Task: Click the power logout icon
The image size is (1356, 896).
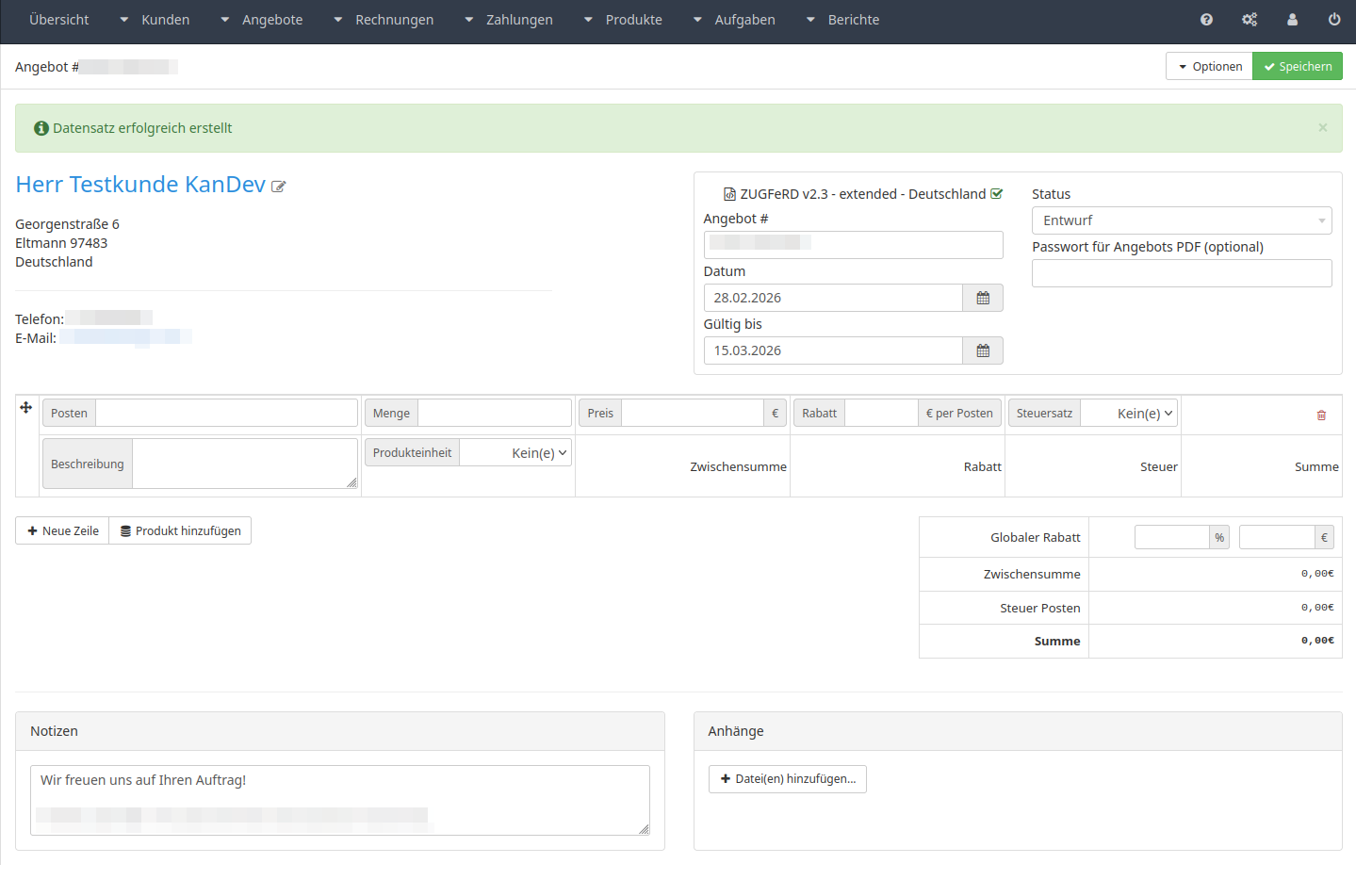Action: tap(1334, 20)
